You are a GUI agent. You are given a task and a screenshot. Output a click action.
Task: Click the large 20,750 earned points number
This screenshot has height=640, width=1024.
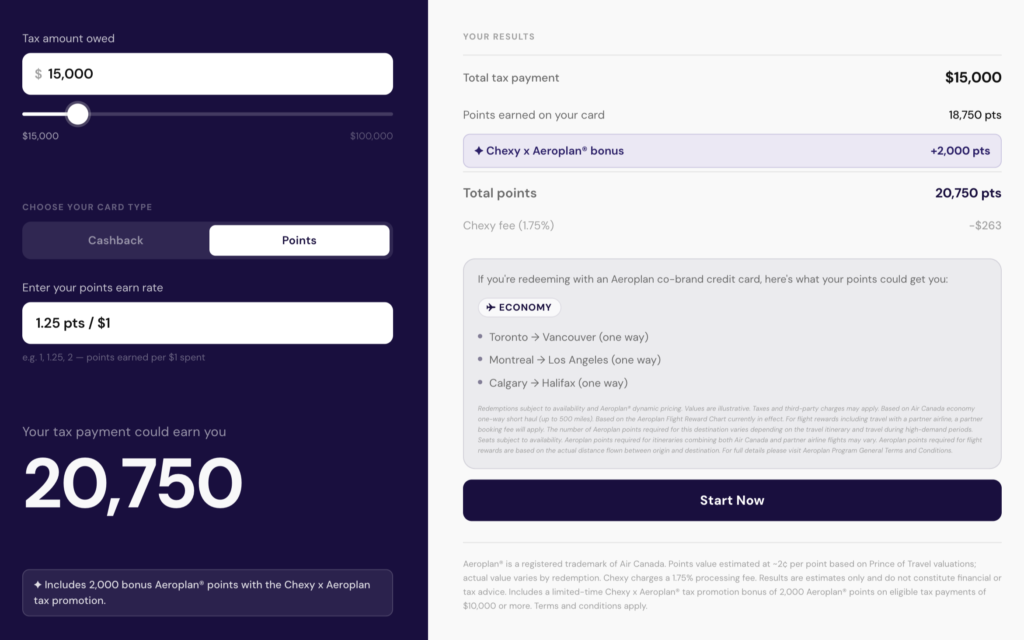(133, 484)
